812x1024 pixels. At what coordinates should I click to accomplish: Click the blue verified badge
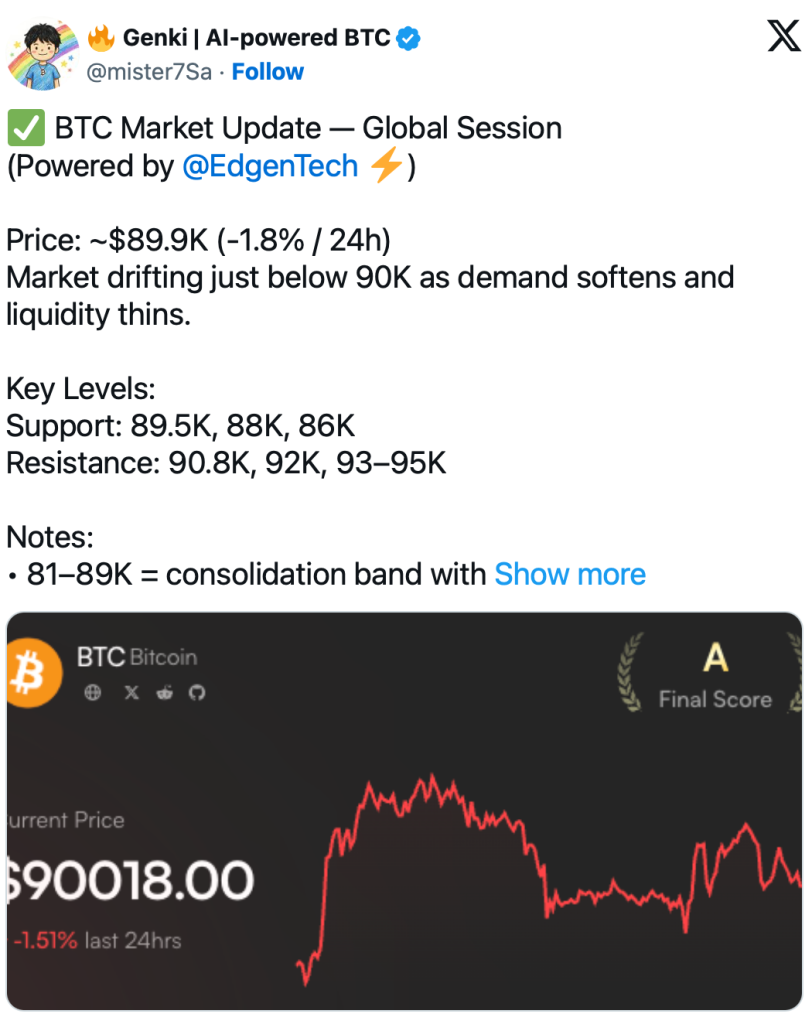pyautogui.click(x=409, y=39)
